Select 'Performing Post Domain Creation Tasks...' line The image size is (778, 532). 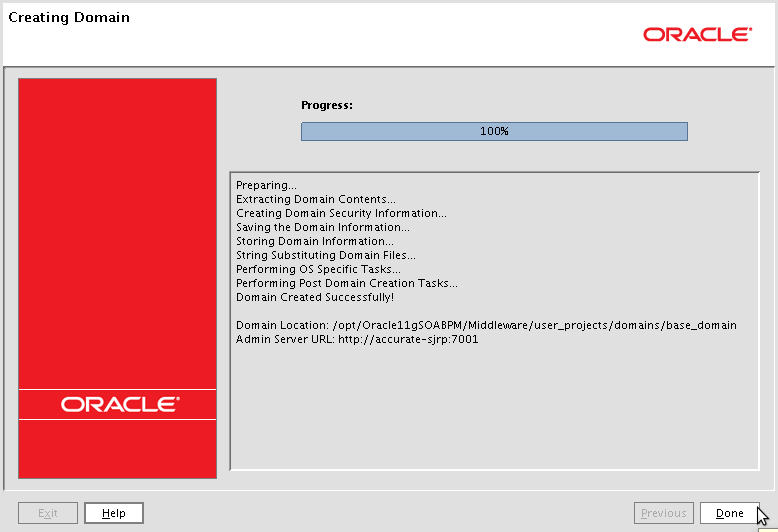coord(346,283)
